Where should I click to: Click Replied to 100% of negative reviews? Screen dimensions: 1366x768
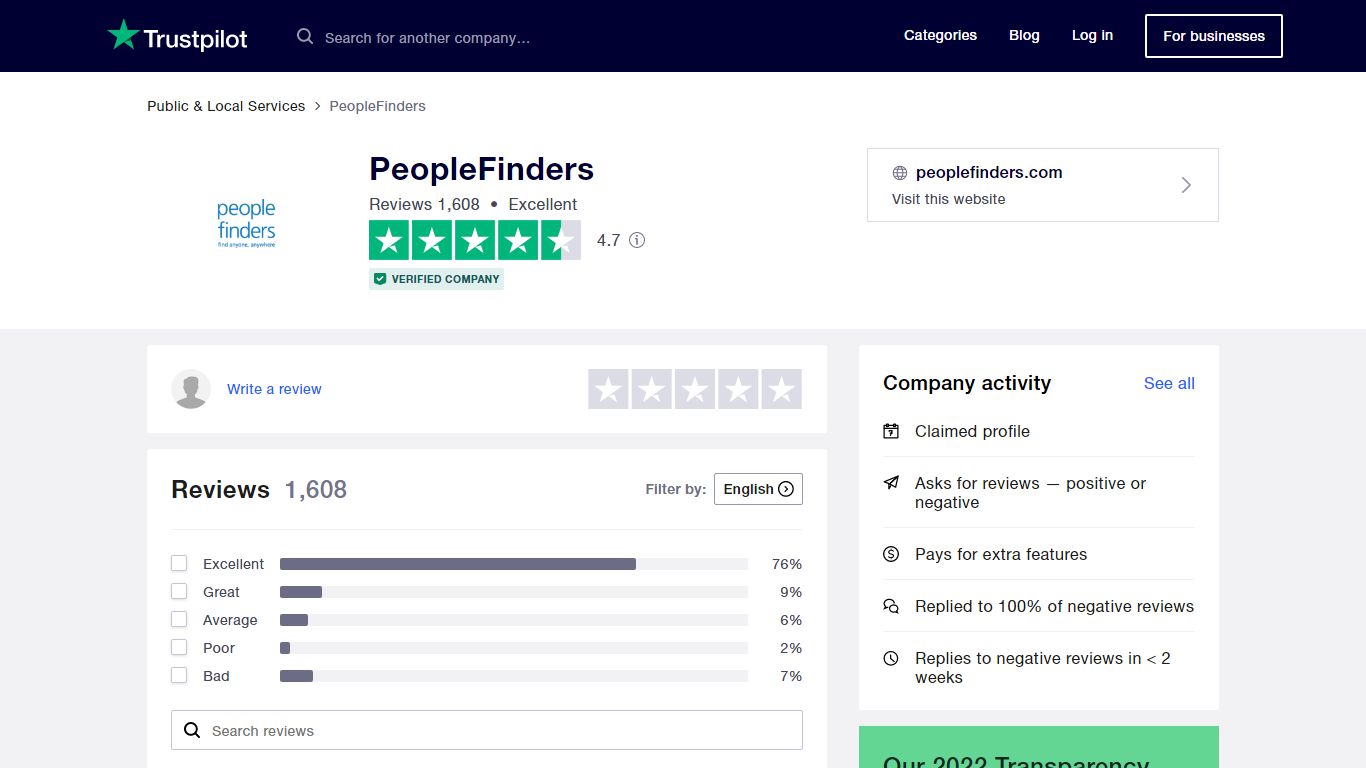(1054, 606)
